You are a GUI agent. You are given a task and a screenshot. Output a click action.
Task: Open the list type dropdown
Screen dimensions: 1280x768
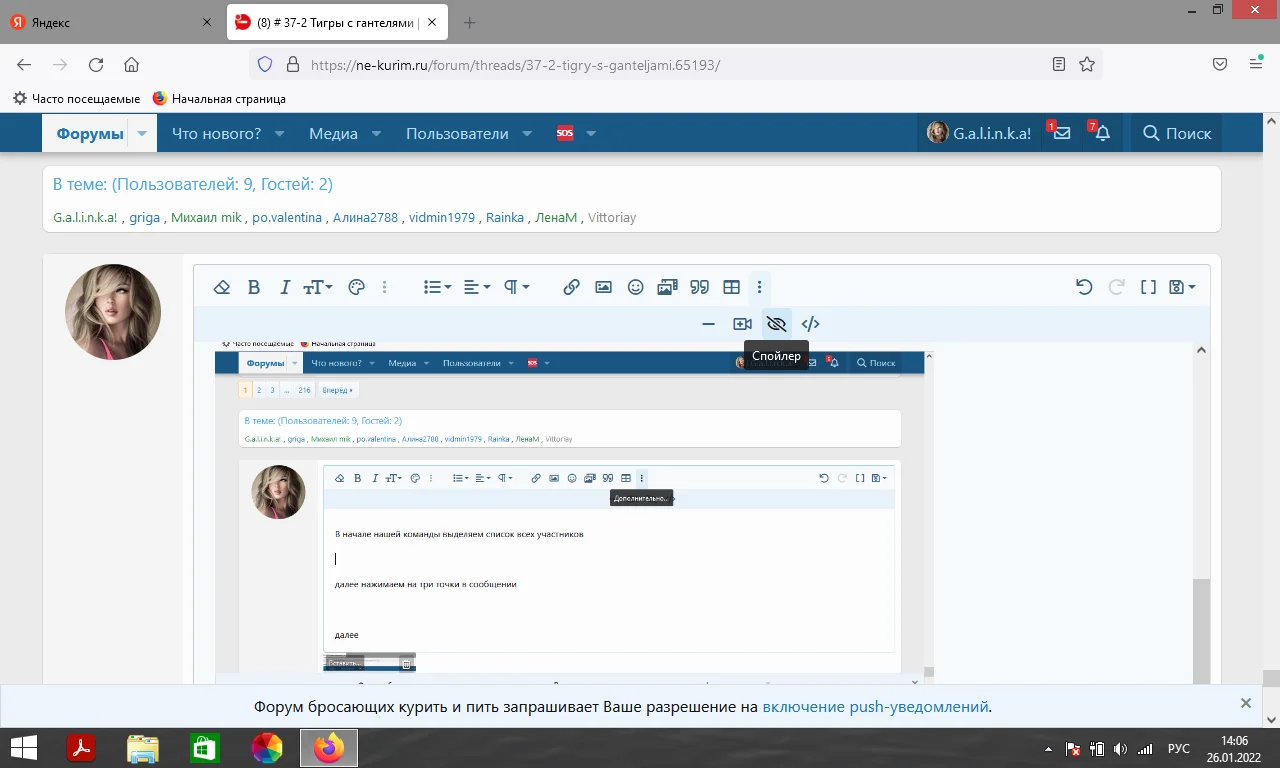pos(437,287)
